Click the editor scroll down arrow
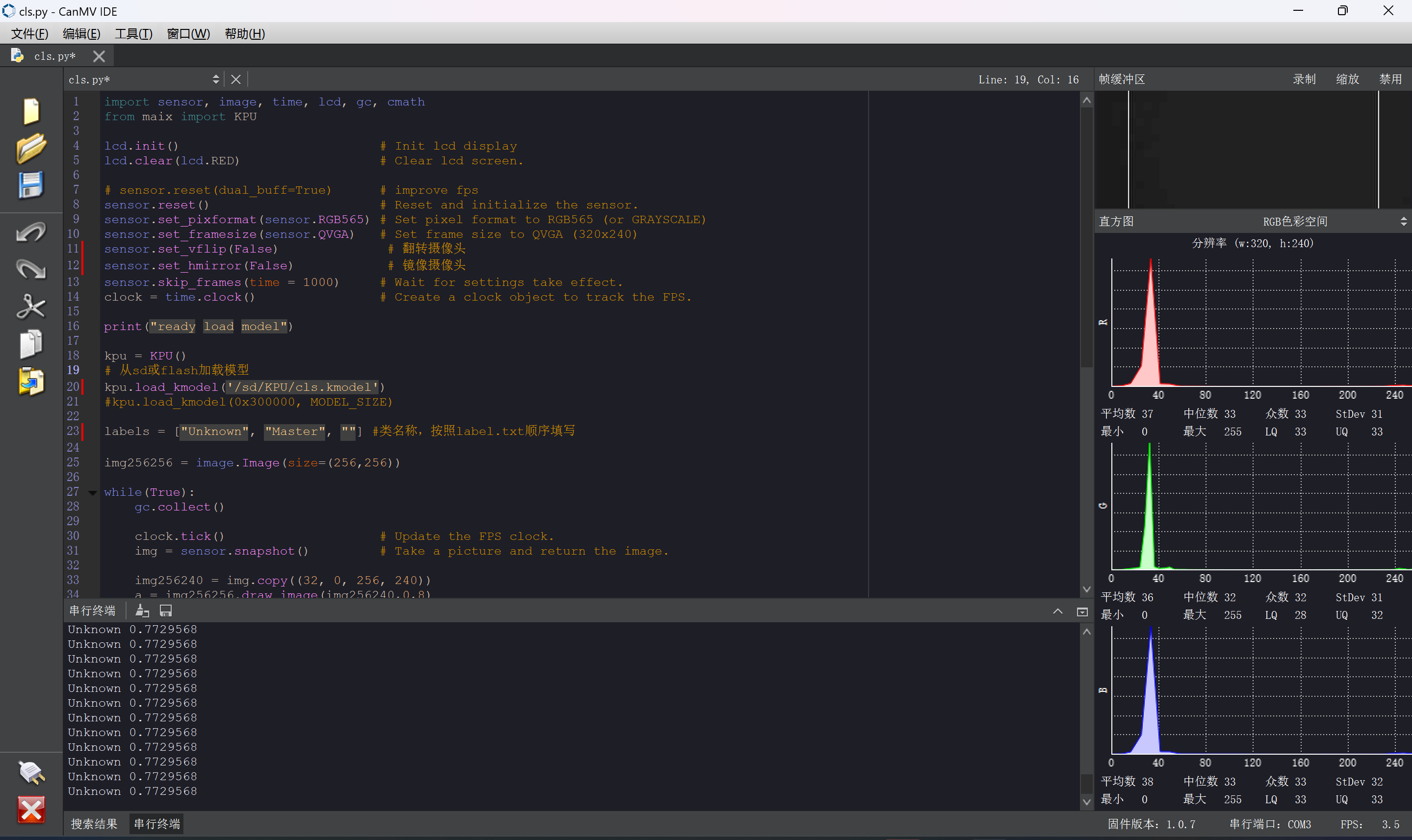This screenshot has height=840, width=1412. [1086, 589]
